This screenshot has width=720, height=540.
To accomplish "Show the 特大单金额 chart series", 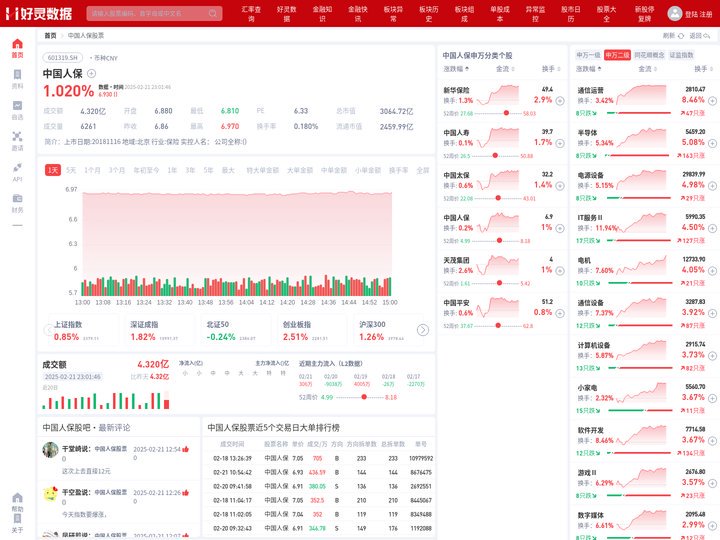I will pyautogui.click(x=263, y=170).
